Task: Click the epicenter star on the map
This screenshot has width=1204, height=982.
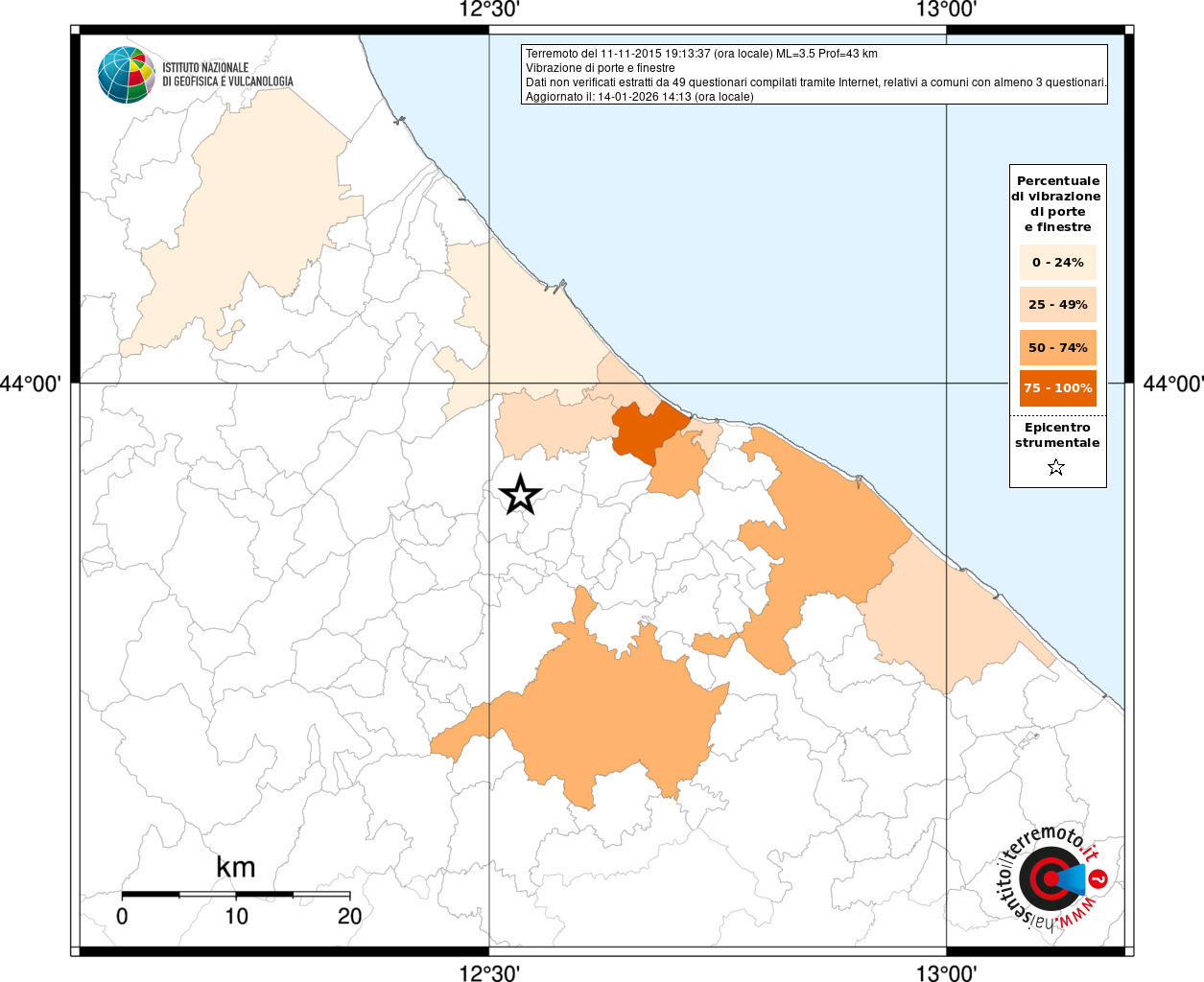Action: [520, 495]
